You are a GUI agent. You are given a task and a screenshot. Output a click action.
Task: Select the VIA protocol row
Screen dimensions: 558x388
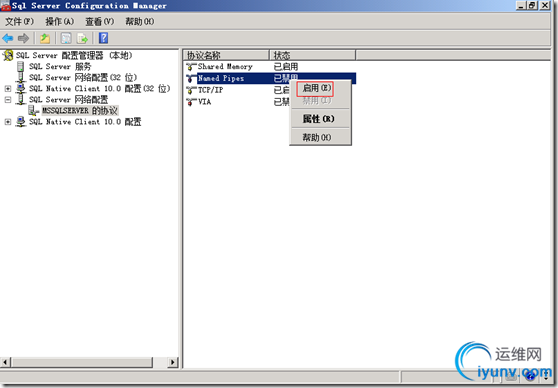point(270,102)
